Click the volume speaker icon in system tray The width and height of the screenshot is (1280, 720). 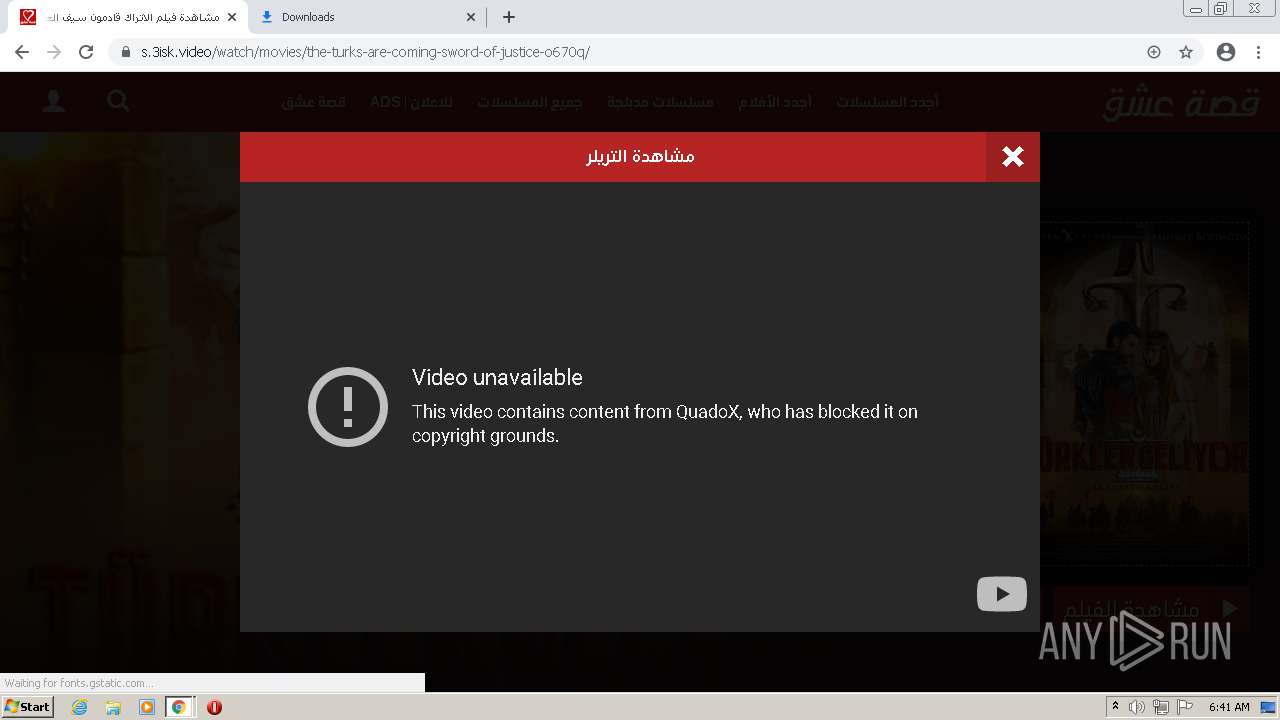1137,707
